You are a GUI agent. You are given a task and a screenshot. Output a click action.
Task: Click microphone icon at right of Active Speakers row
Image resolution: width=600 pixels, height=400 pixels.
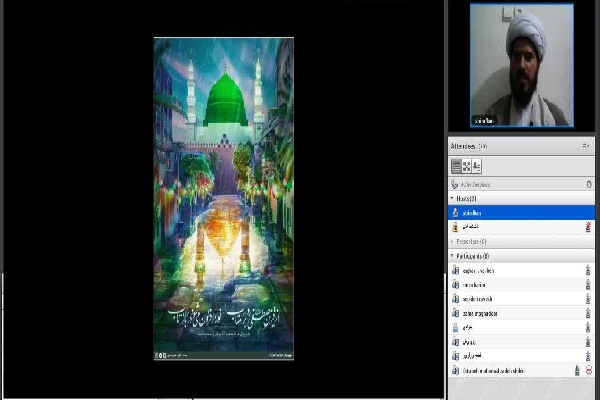point(589,184)
